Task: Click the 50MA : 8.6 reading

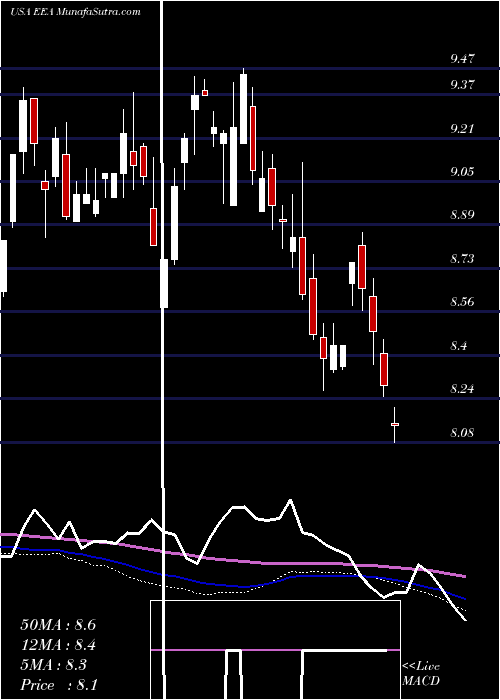Action: point(58,625)
